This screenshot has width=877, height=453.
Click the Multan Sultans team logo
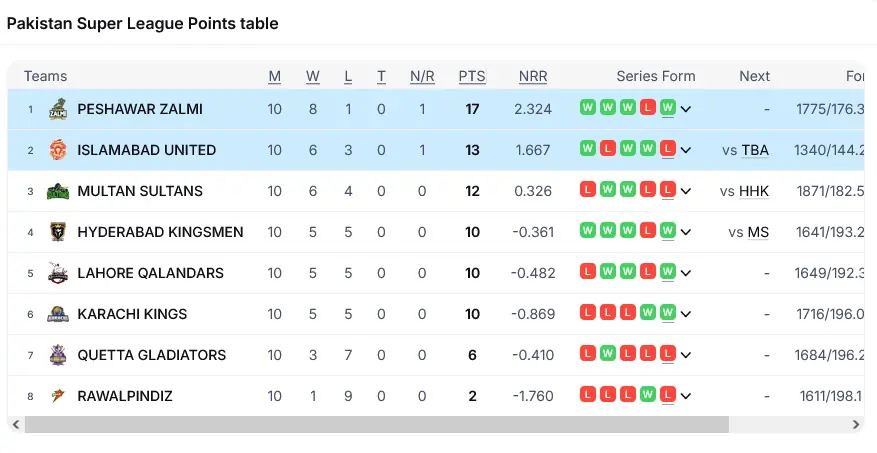(57, 191)
